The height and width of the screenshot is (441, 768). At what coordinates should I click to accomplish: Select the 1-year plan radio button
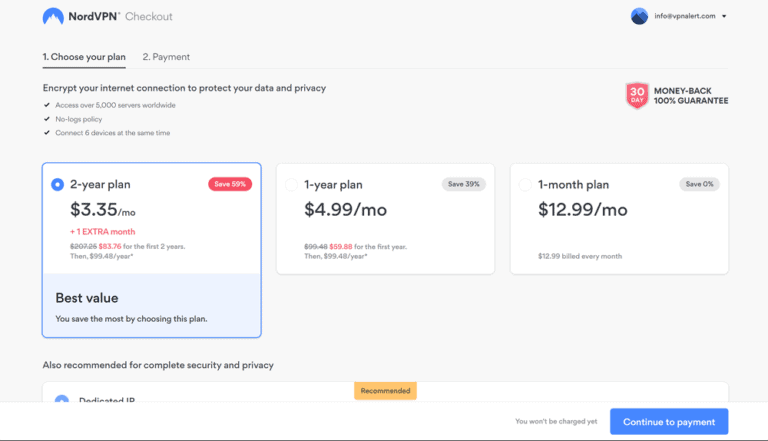(x=291, y=185)
